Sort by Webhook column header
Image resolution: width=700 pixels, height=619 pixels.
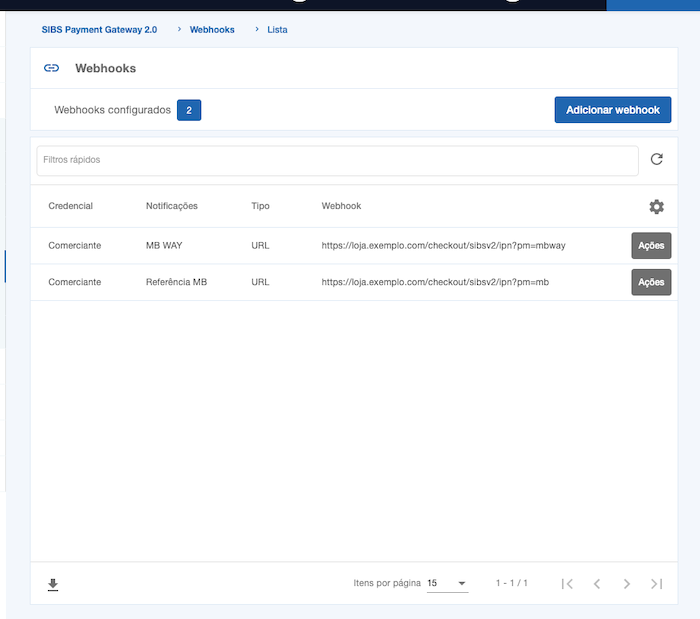(341, 206)
